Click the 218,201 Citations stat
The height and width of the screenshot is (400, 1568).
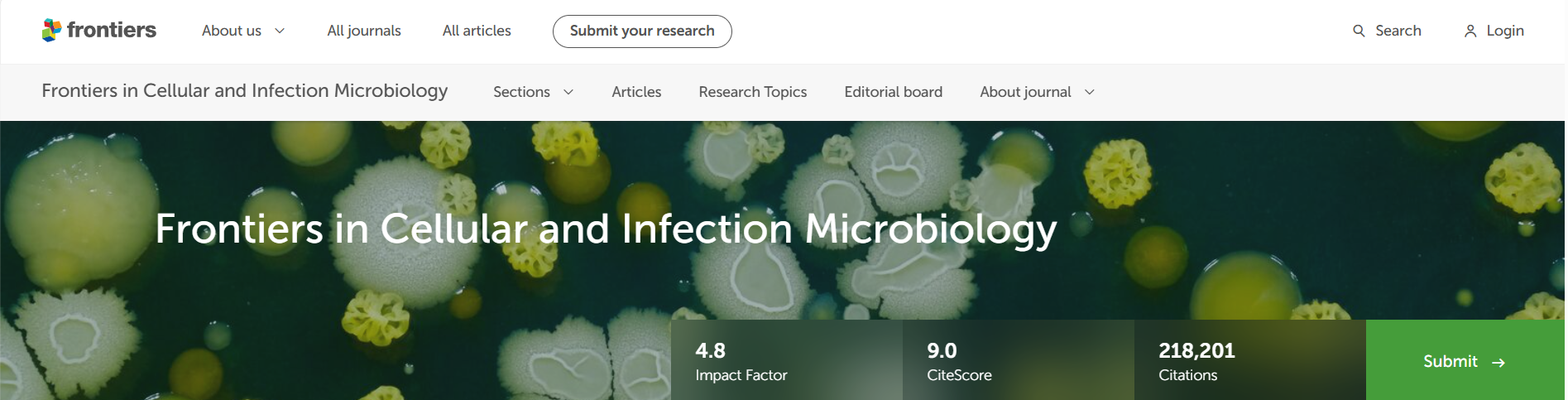click(1196, 362)
